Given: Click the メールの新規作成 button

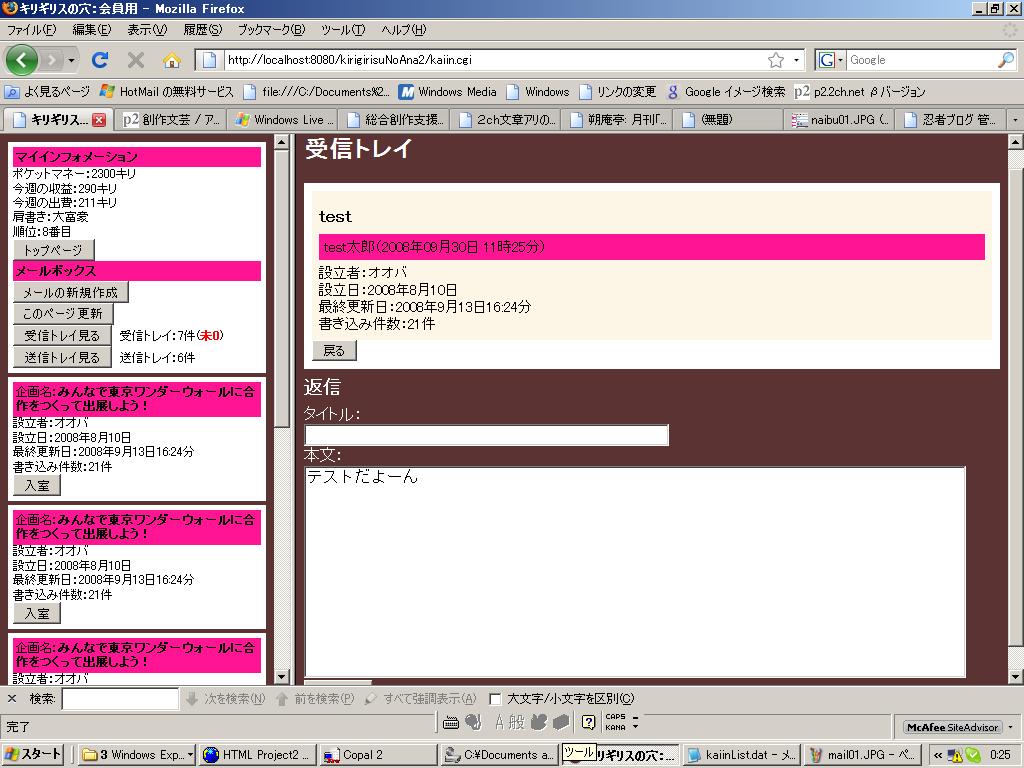Looking at the screenshot, I should pos(71,293).
